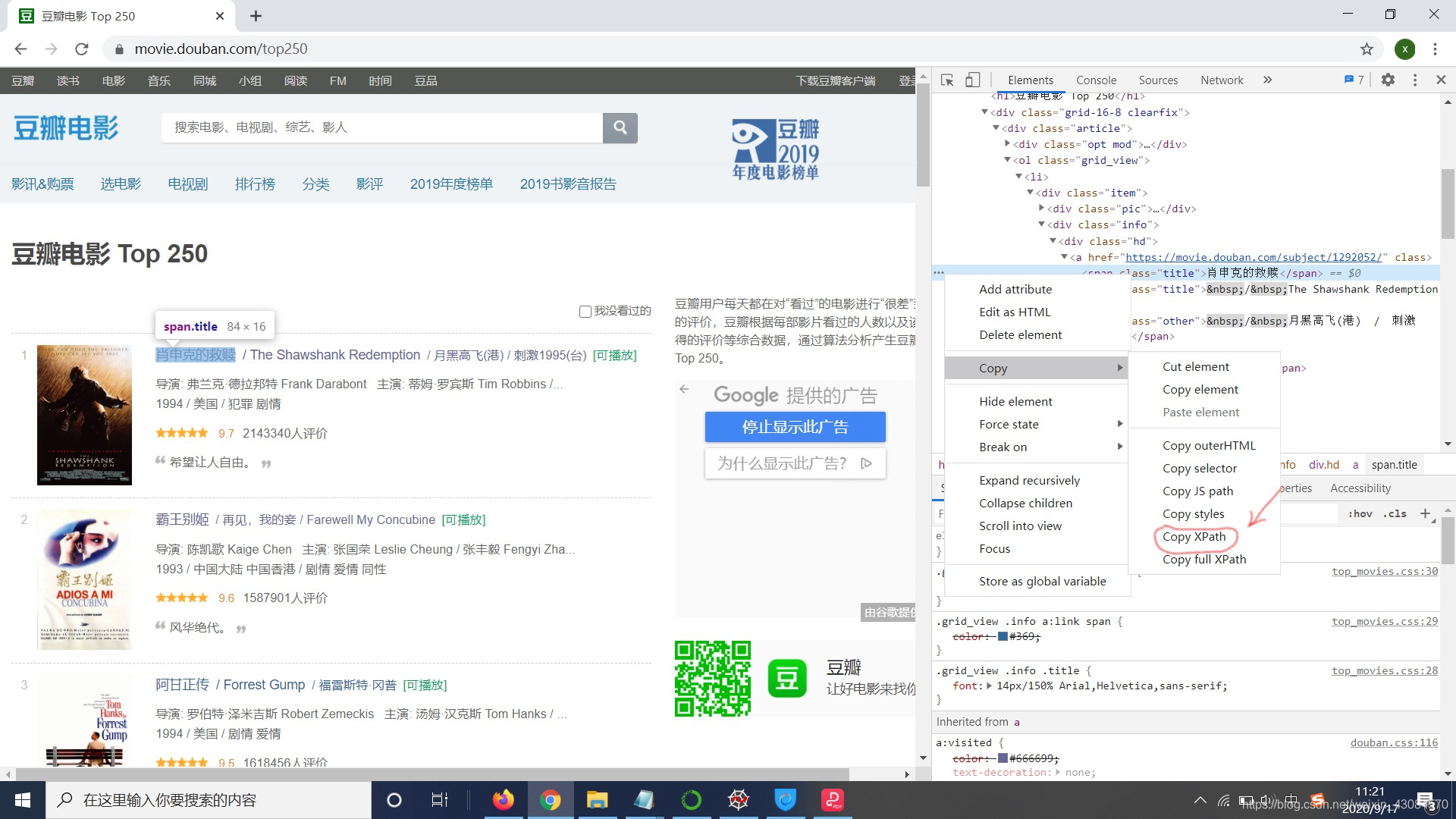Click the Douban search magnifier button
Viewport: 1456px width, 819px height.
(x=620, y=127)
